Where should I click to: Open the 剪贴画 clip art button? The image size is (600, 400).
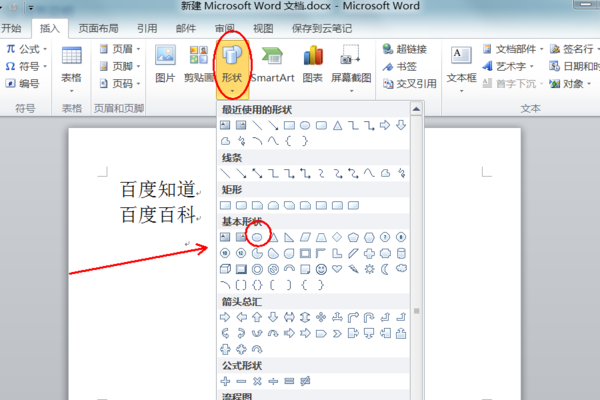click(x=199, y=64)
